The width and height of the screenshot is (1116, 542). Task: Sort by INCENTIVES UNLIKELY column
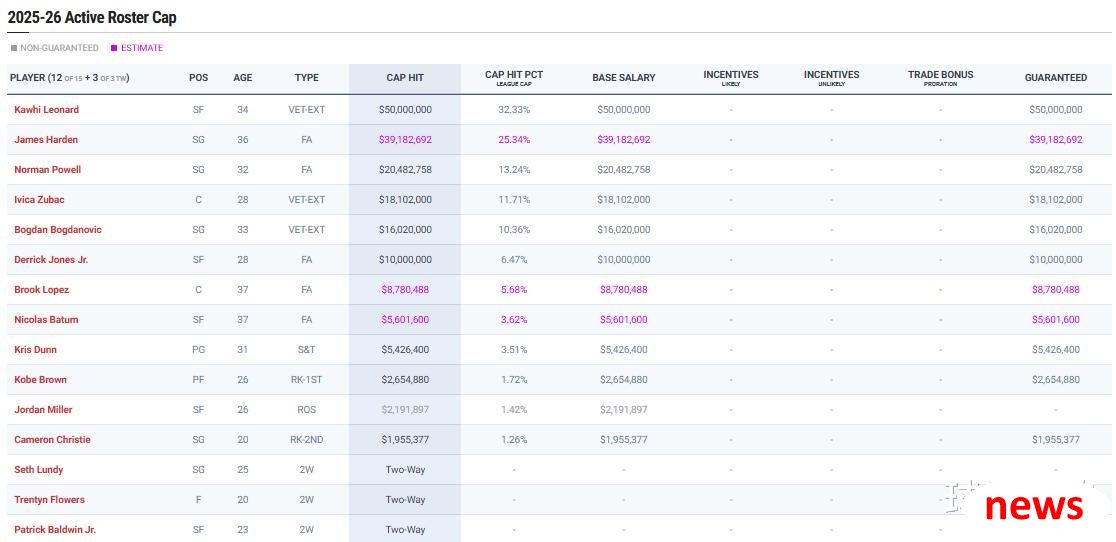tap(831, 78)
